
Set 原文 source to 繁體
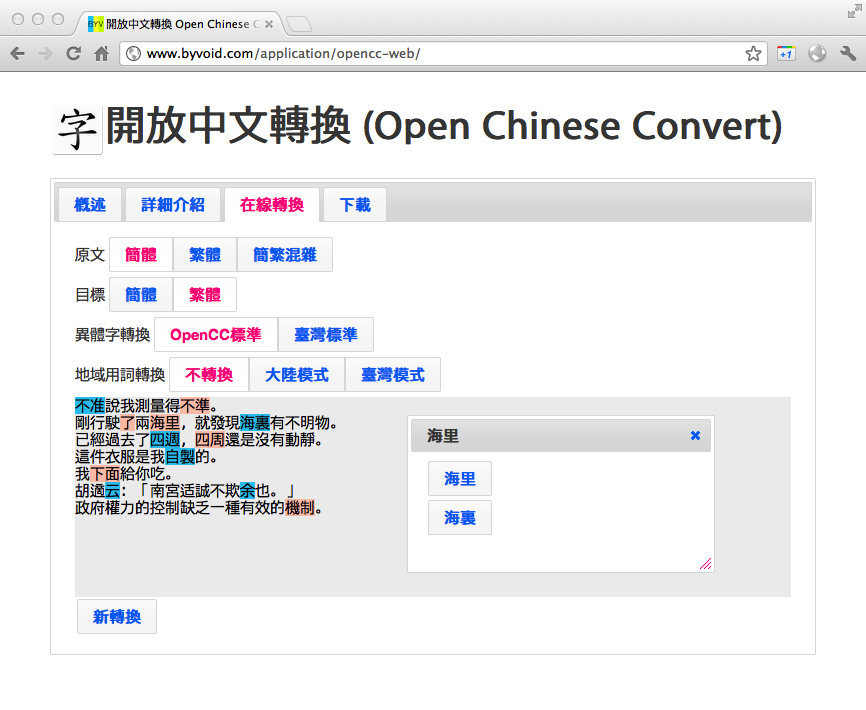click(205, 255)
